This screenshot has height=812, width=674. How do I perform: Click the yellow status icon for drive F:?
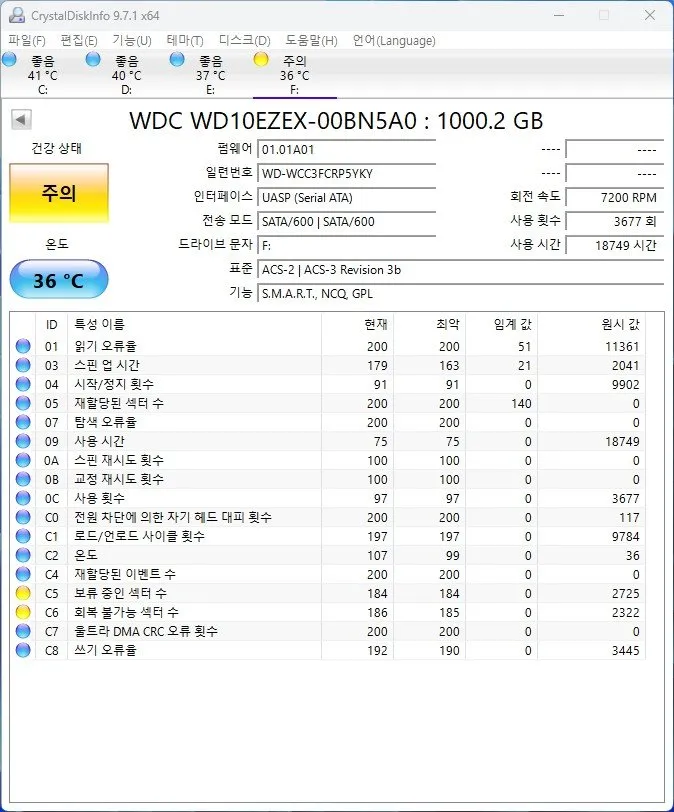(x=261, y=59)
